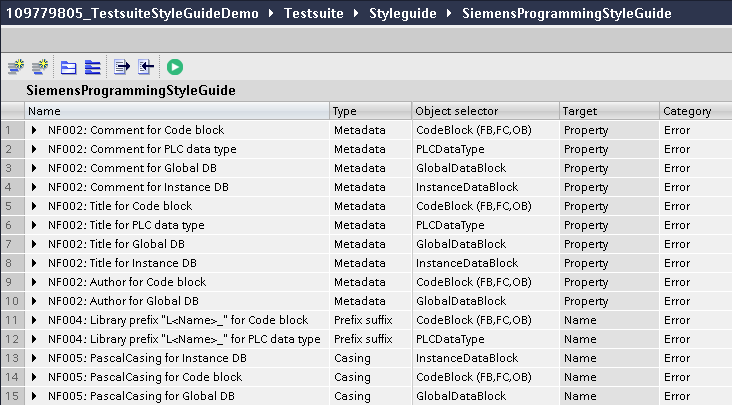Click PLCDataType object selector in row 2
This screenshot has height=405, width=732.
pyautogui.click(x=486, y=149)
